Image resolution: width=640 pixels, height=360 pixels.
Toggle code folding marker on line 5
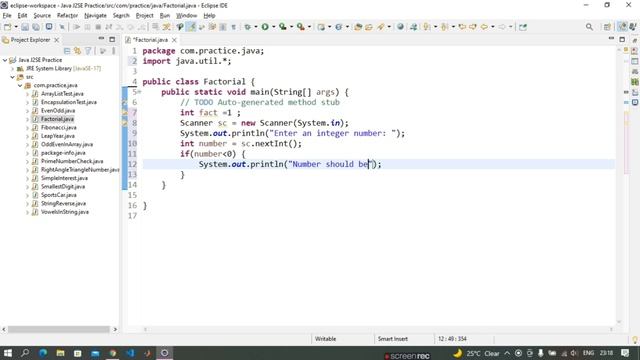(x=139, y=92)
